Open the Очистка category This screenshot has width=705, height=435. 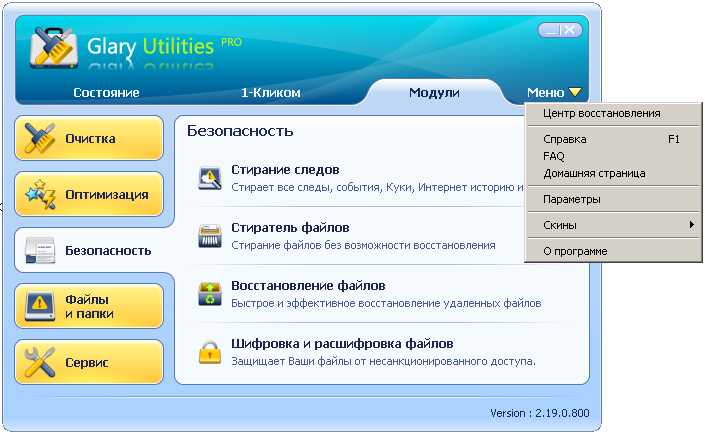(x=89, y=138)
